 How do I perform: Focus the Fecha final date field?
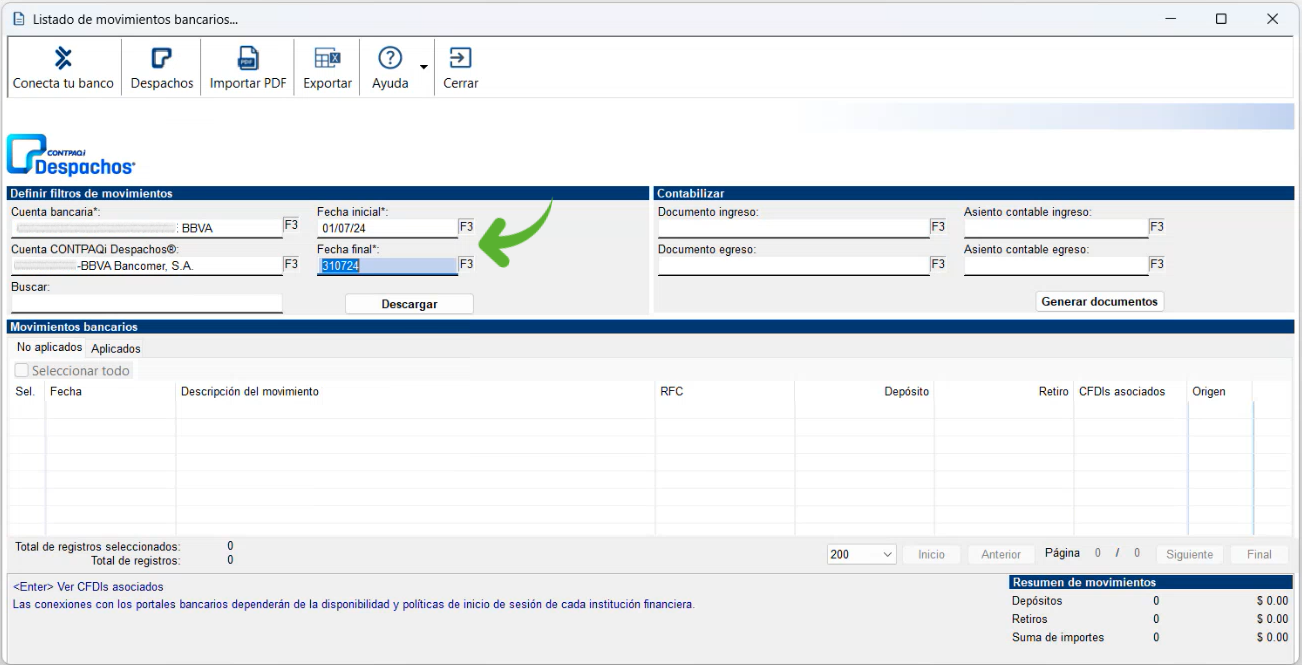point(386,266)
